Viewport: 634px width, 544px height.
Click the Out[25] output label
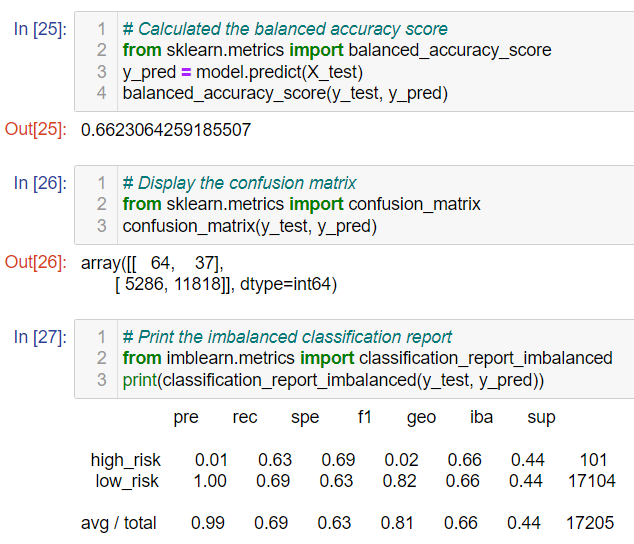click(36, 129)
